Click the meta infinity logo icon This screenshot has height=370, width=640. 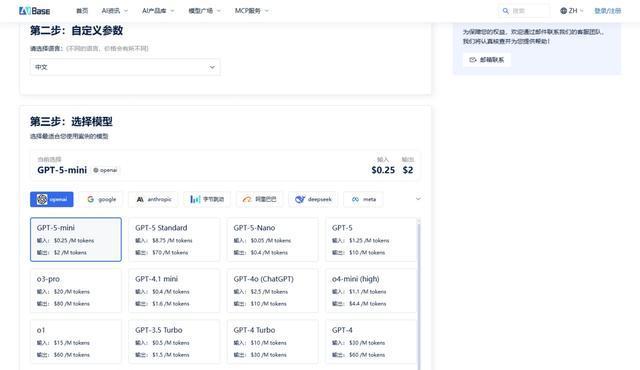point(356,199)
